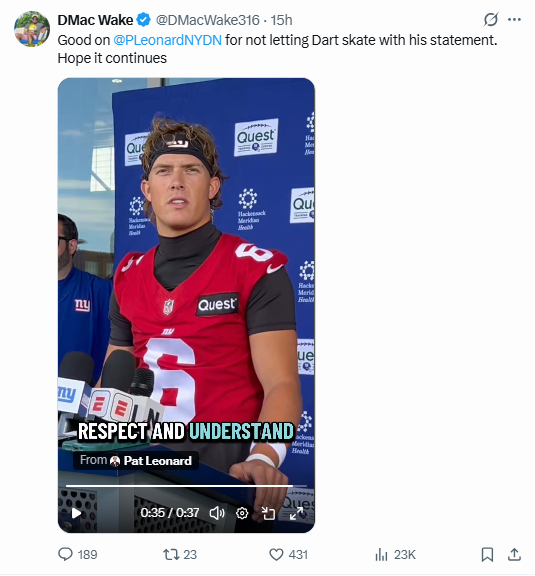
Task: Open the three-dot more options menu
Action: tap(514, 19)
